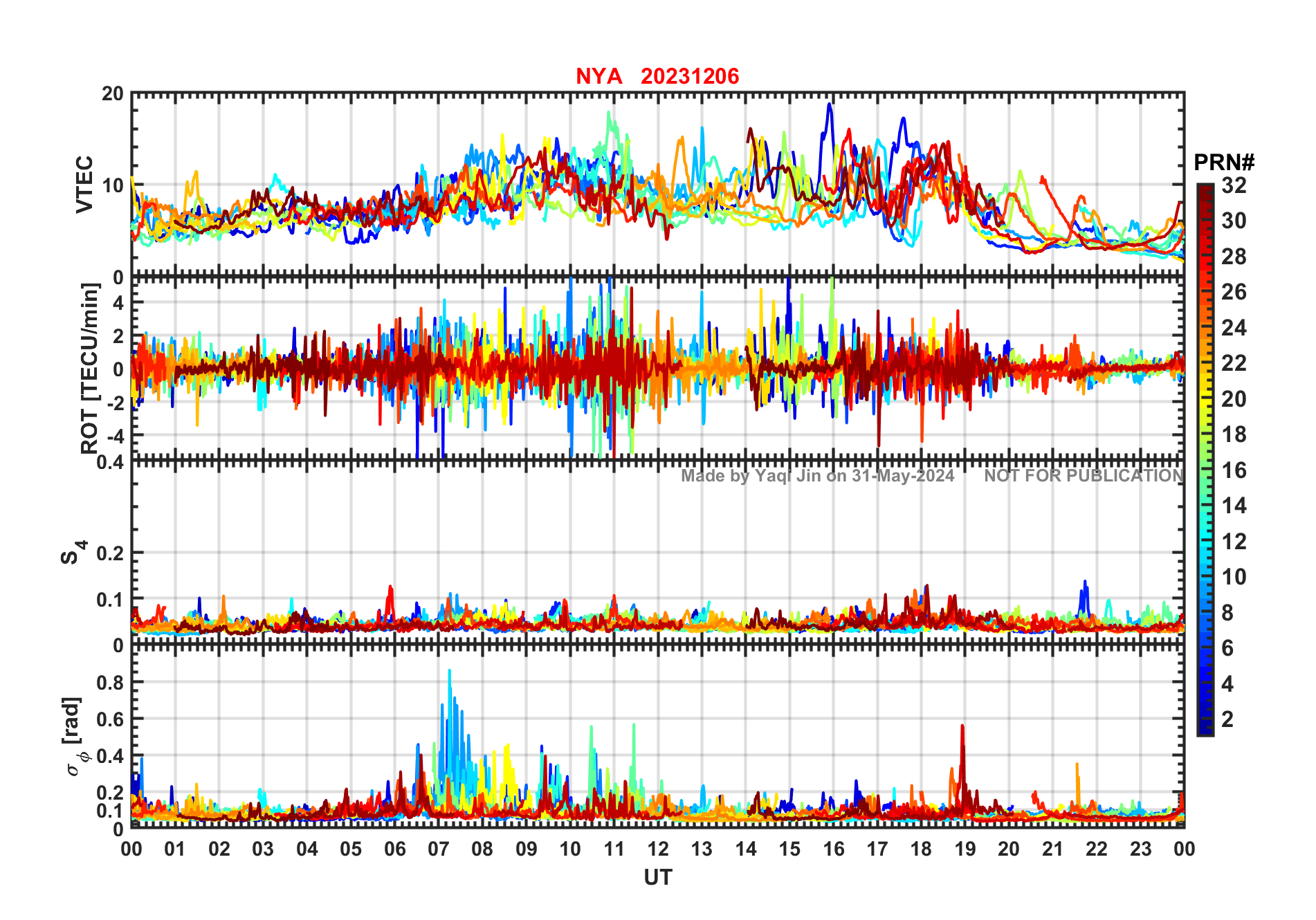Click UT axis tick label "23"
Viewport: 1316px width, 920px height.
[1141, 849]
